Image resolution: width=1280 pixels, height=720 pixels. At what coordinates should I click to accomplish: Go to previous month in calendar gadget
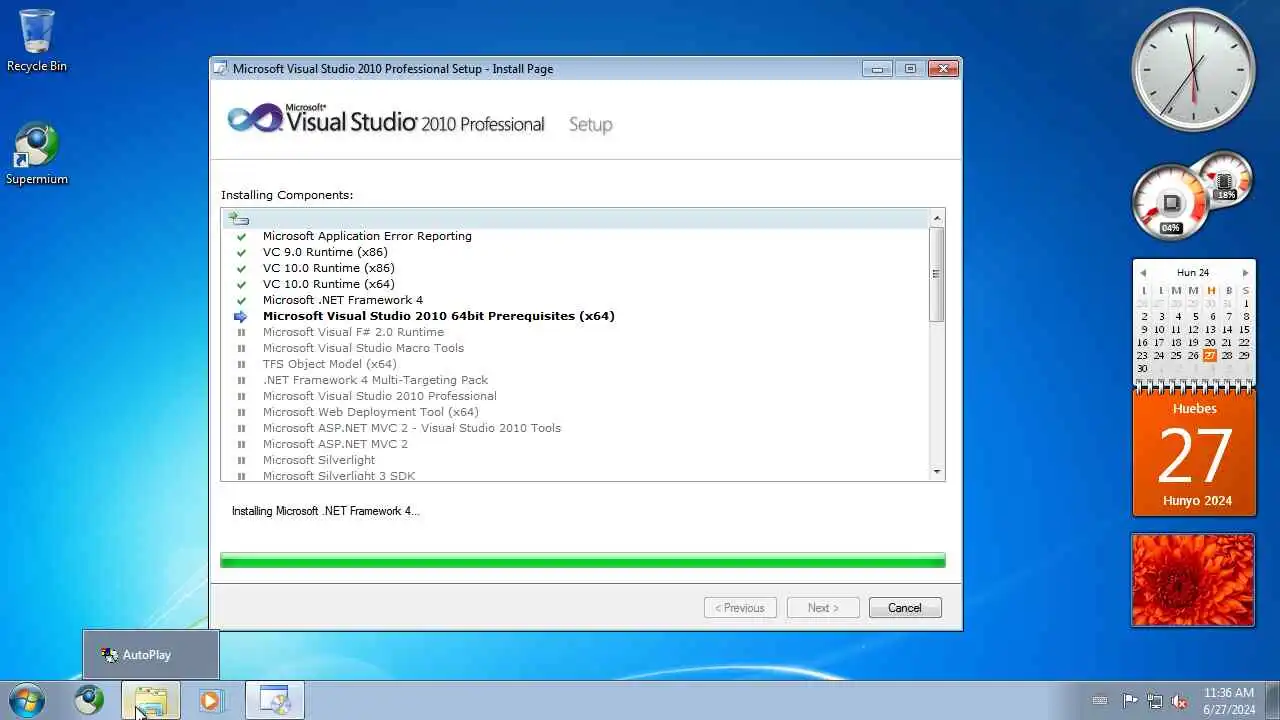click(1143, 273)
